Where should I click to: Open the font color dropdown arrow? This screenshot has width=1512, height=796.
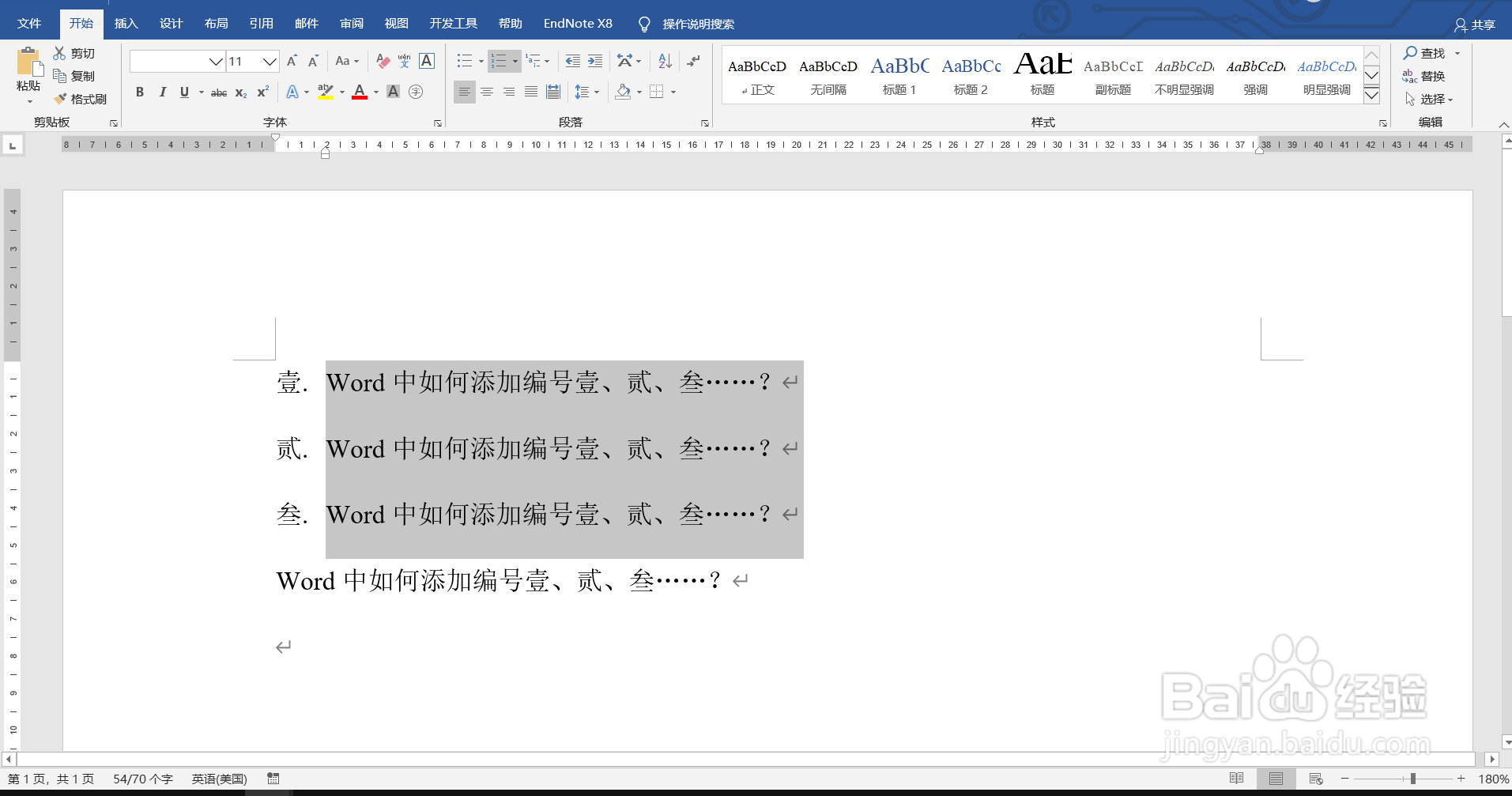tap(376, 92)
